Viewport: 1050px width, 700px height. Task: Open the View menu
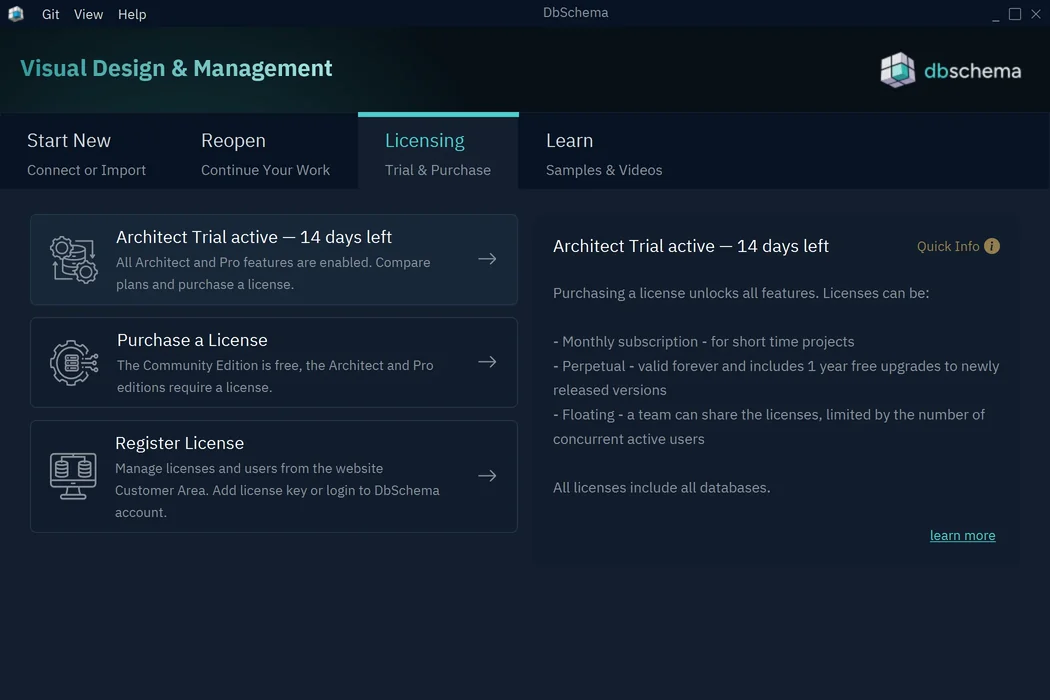pyautogui.click(x=88, y=14)
